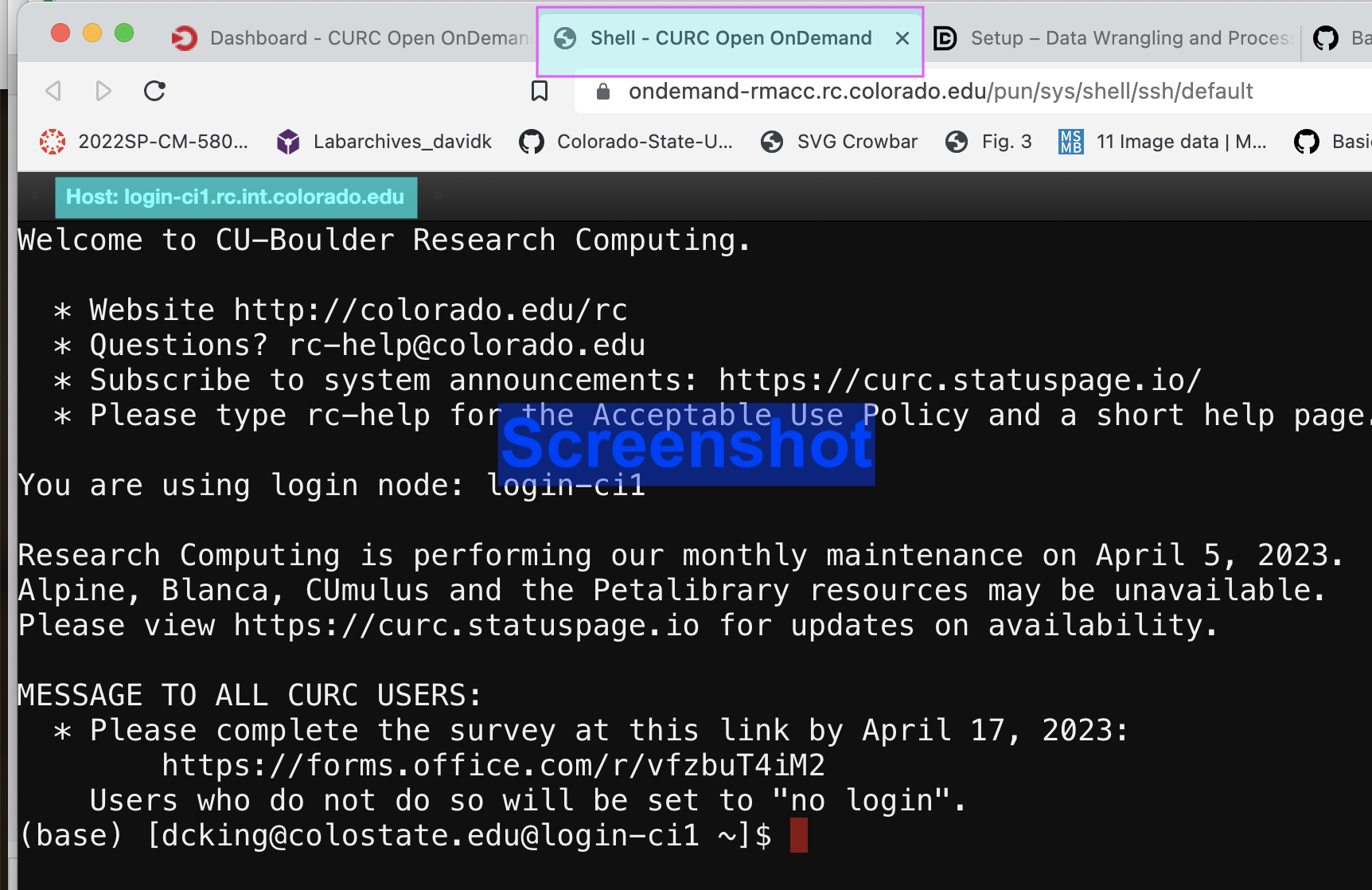
Task: Click the dcking@colostate.edu@login-ci1 prompt text
Action: click(x=431, y=835)
